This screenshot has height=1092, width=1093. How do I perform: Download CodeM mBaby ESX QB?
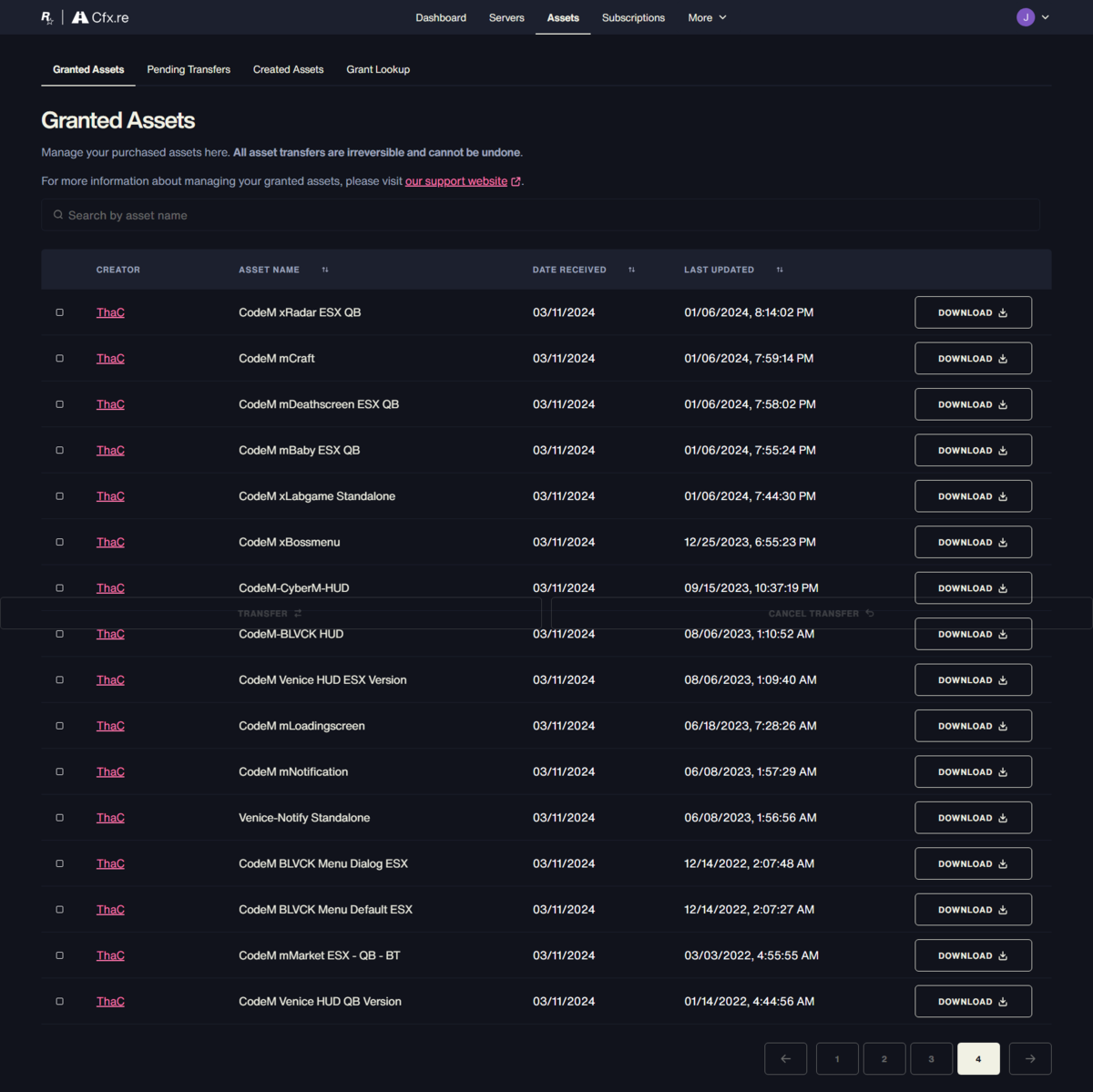(973, 450)
